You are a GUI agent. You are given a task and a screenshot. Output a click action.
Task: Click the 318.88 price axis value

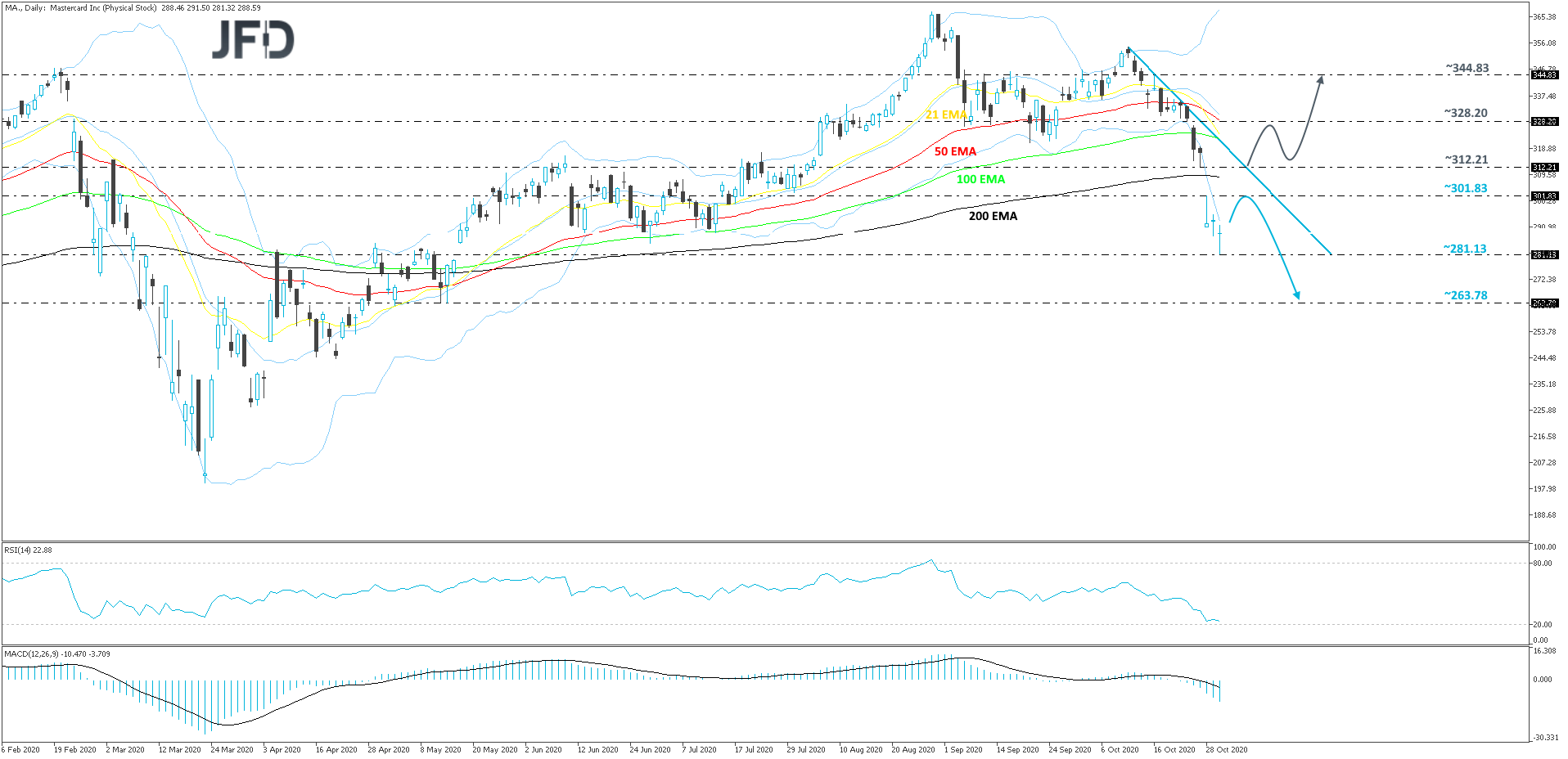pos(1544,149)
